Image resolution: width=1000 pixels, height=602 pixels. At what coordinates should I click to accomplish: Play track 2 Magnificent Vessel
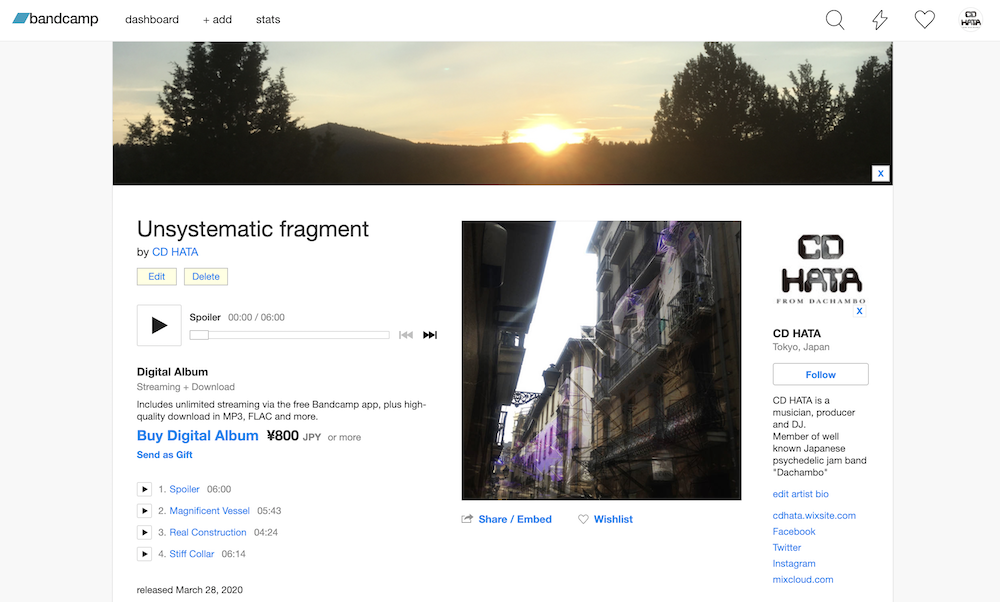click(144, 511)
